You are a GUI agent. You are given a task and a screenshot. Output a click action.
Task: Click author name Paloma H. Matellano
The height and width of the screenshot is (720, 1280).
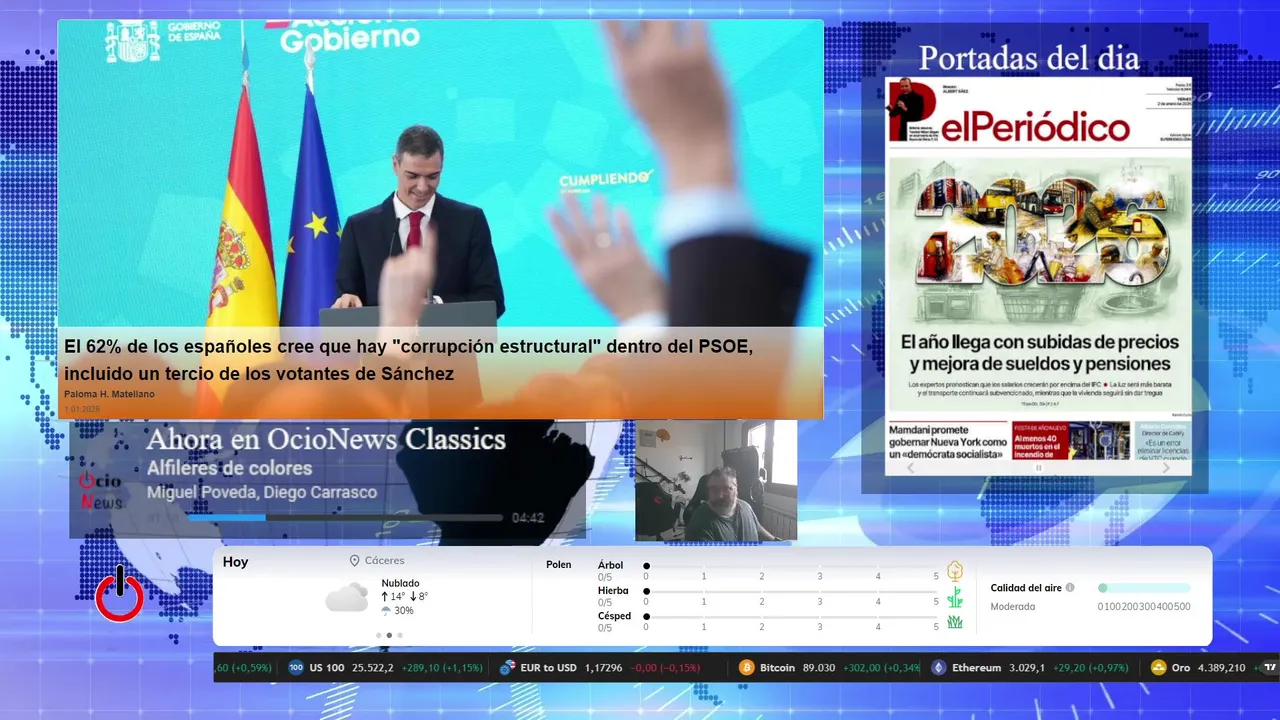tap(109, 394)
